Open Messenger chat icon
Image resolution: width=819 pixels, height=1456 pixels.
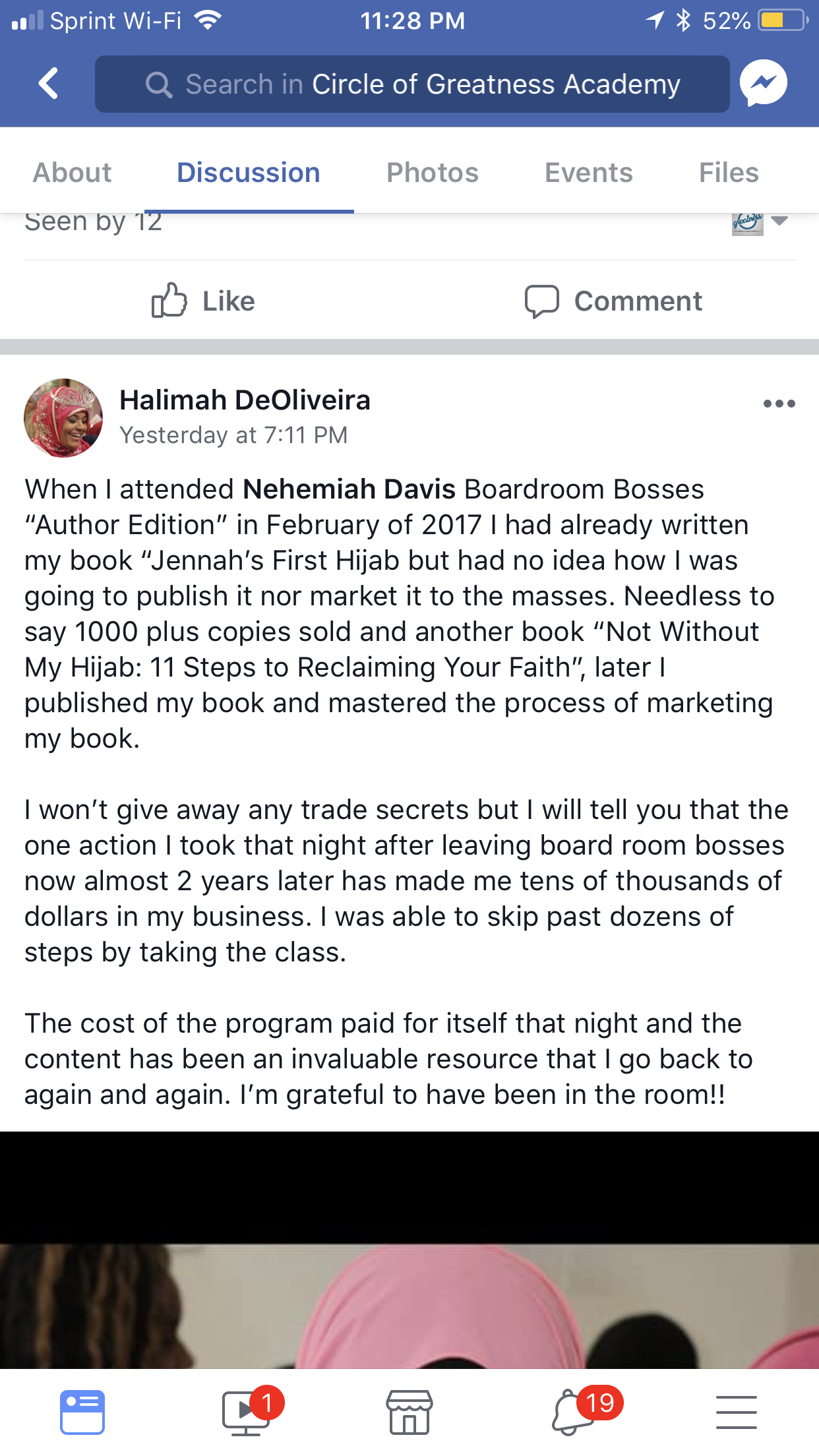pyautogui.click(x=764, y=84)
